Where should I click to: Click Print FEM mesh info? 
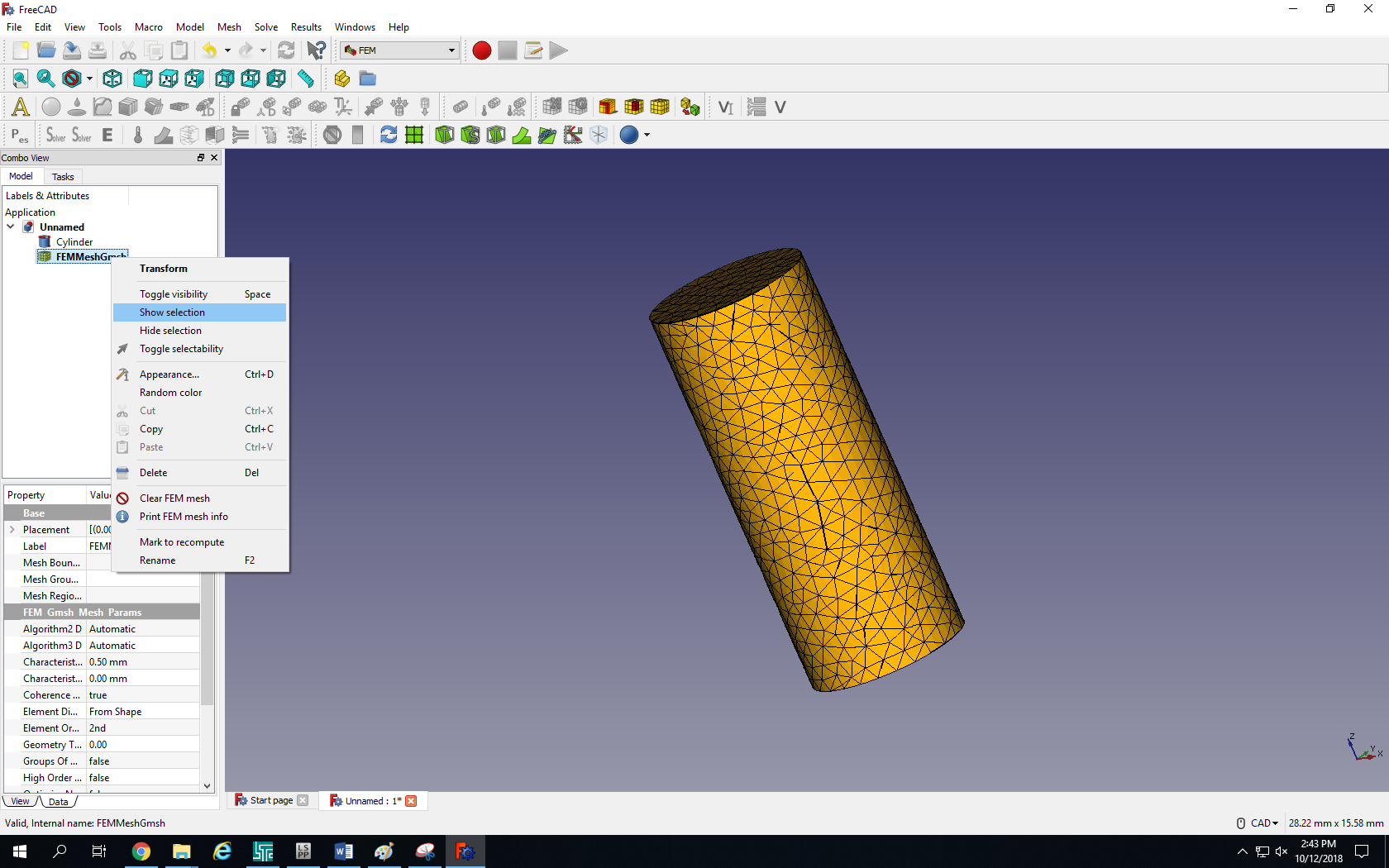click(x=184, y=517)
